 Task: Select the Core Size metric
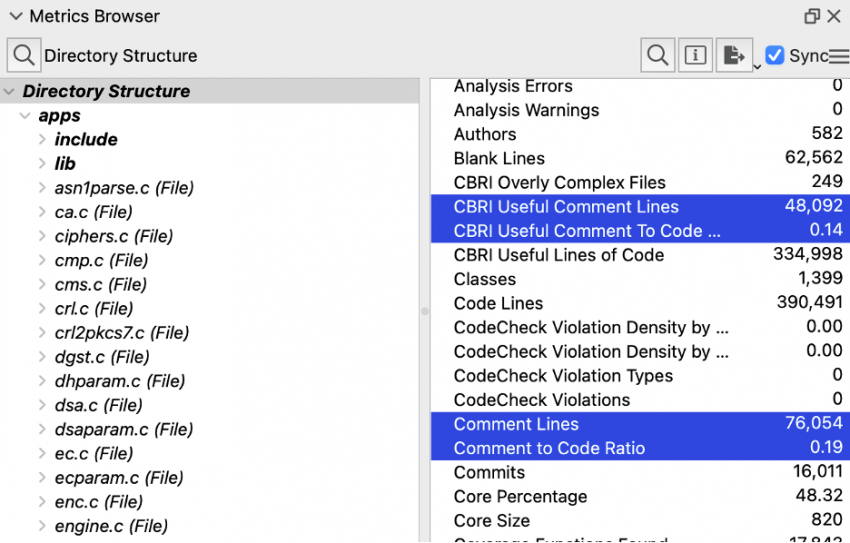click(x=640, y=520)
